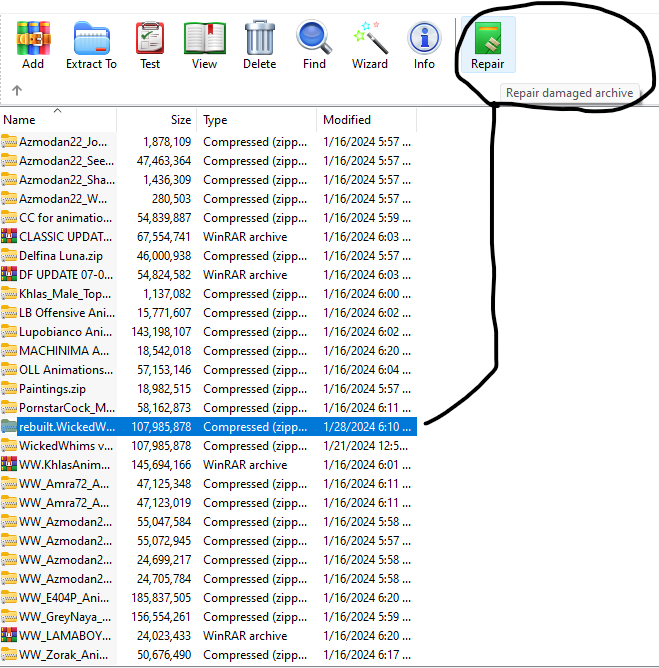Click the zip icon beside OLL Animations...

click(9, 369)
